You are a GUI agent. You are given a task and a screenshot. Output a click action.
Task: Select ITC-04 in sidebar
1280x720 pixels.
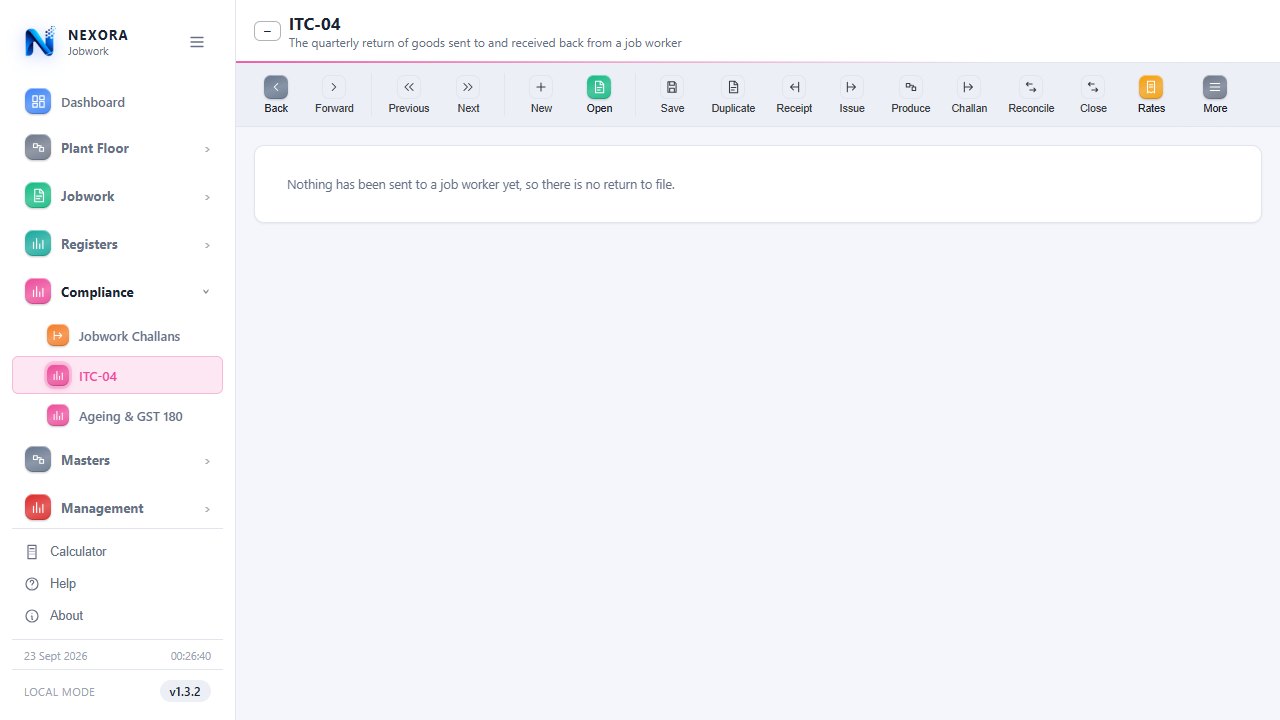(118, 375)
